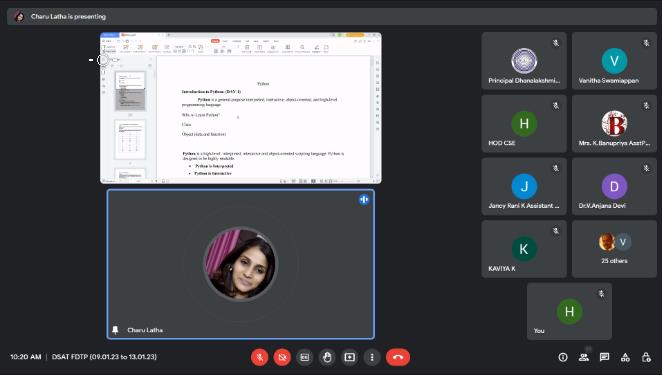Screen dimensions: 662x375
Task: Click muted mic icon on Principal Dhanalakshmi tile
Action: click(556, 43)
